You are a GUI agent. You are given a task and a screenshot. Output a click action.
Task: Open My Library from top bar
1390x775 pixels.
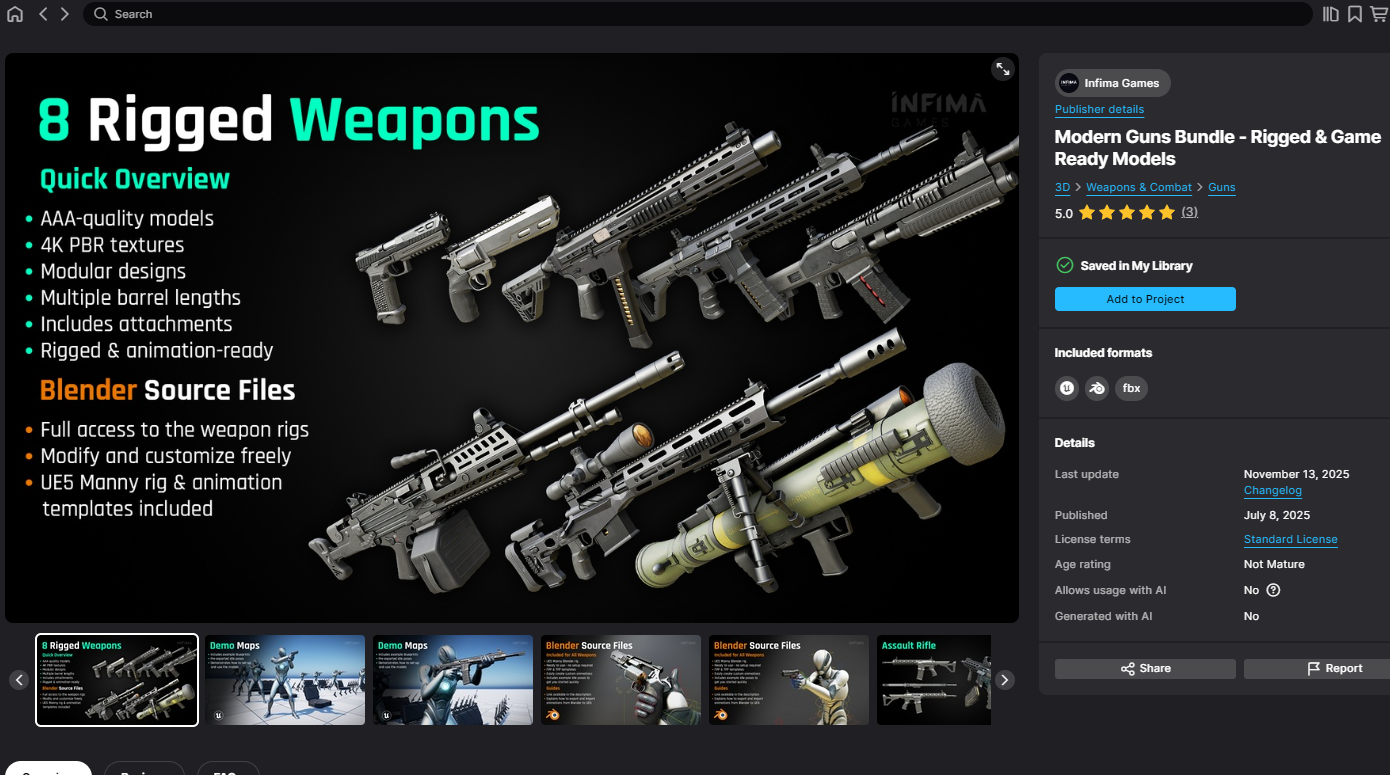coord(1330,14)
